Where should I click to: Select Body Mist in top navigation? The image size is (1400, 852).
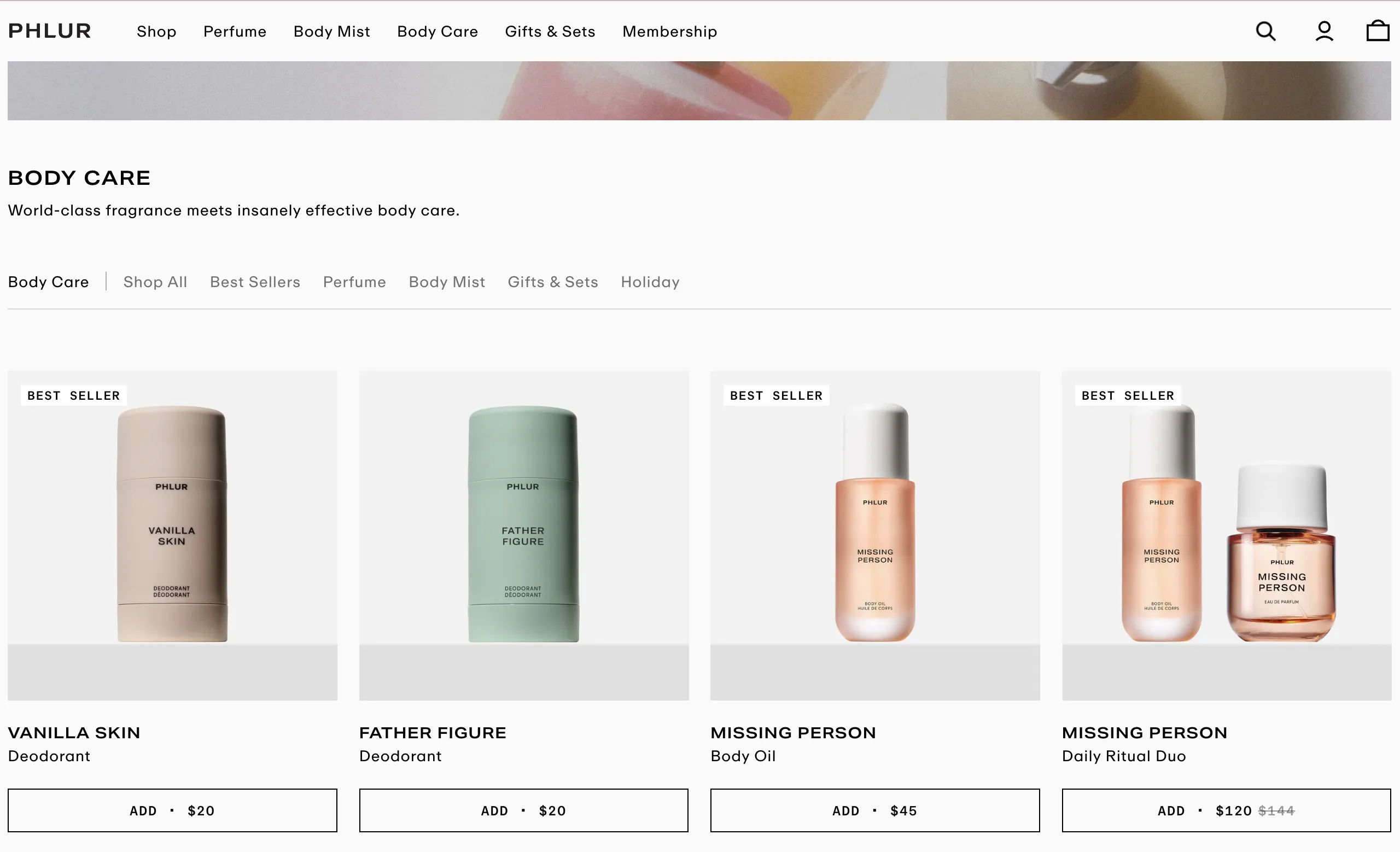tap(331, 32)
